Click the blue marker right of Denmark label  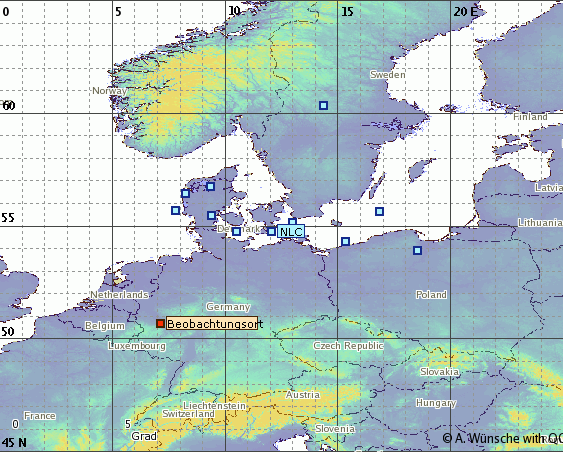pos(236,231)
